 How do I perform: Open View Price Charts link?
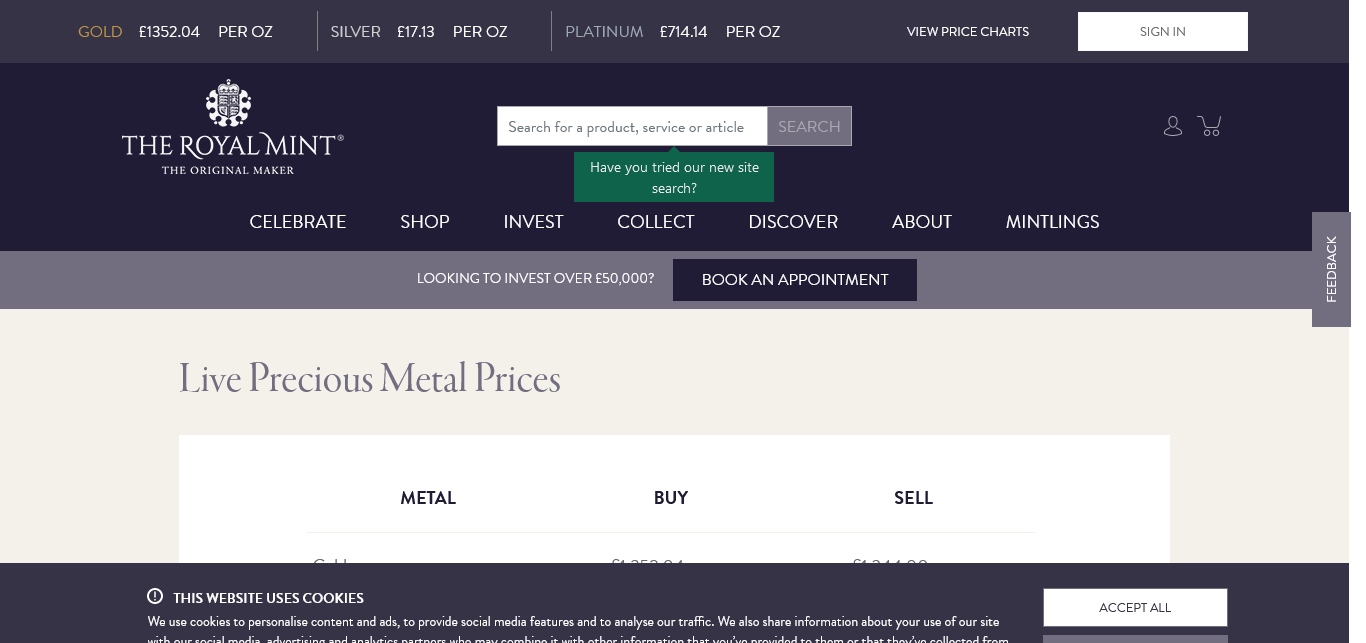[968, 32]
